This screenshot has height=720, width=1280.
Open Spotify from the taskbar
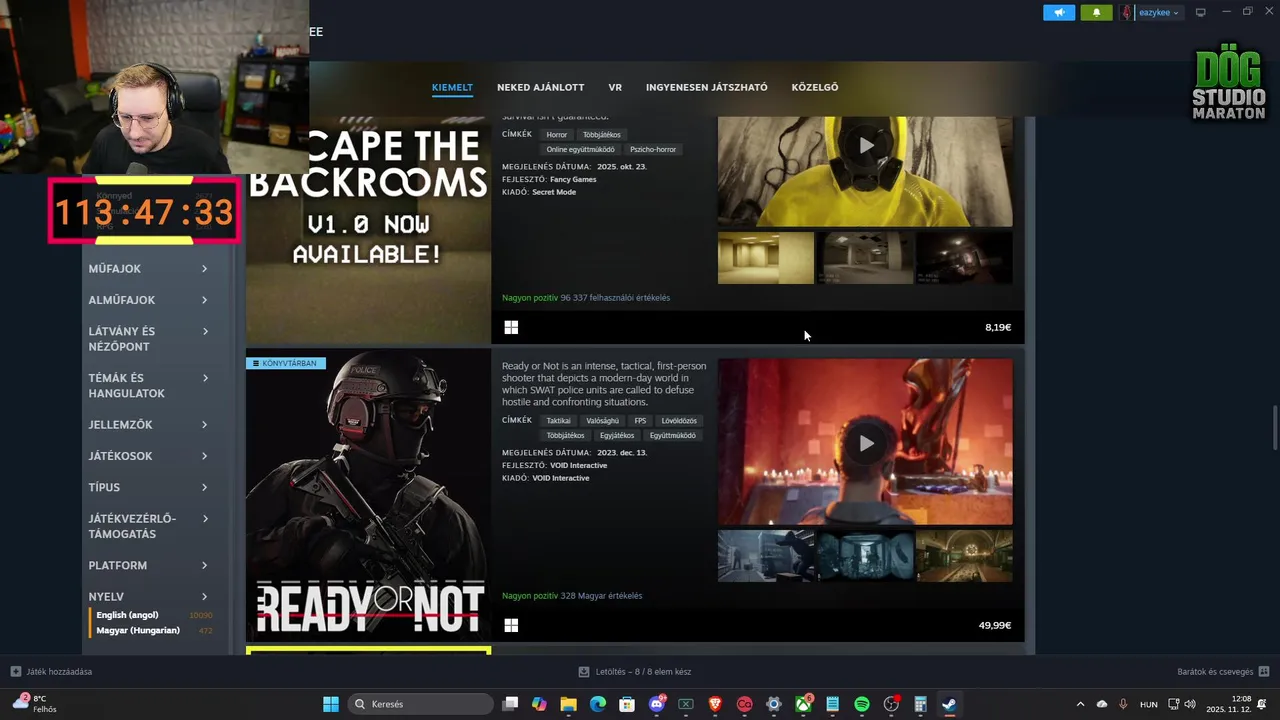[862, 704]
